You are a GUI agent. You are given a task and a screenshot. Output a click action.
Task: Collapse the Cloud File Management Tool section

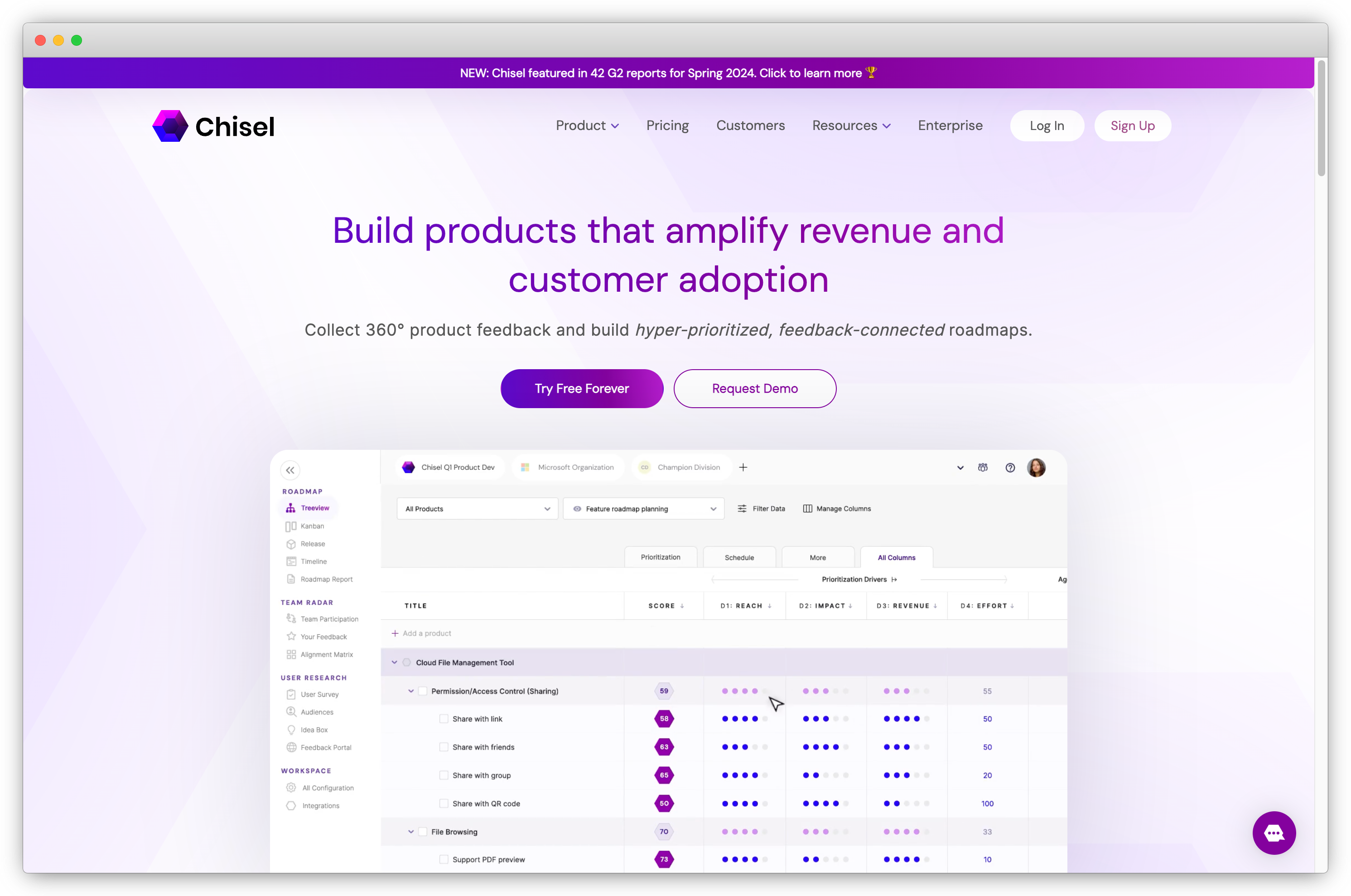(394, 662)
